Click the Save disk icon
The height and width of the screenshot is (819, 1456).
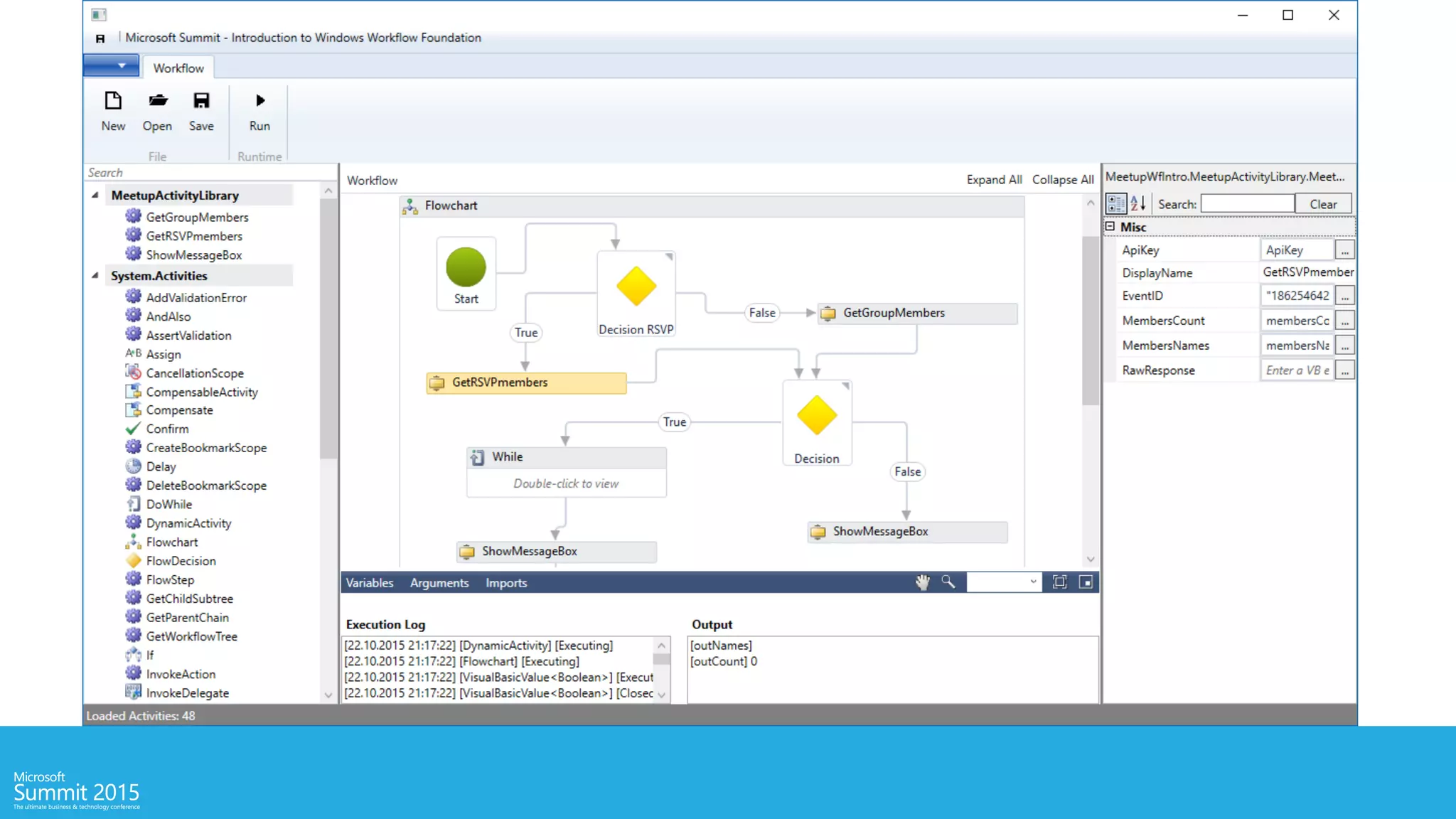(201, 101)
